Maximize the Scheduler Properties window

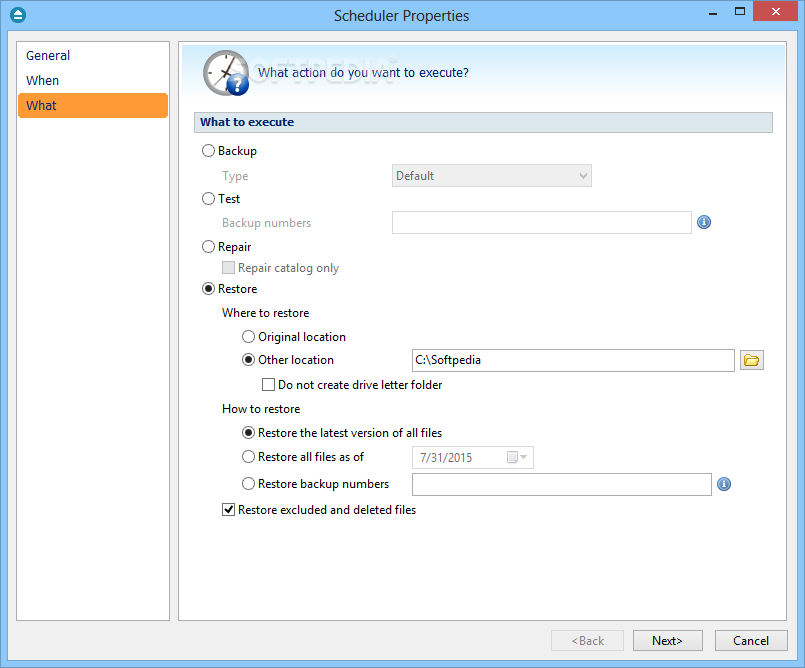tap(740, 11)
